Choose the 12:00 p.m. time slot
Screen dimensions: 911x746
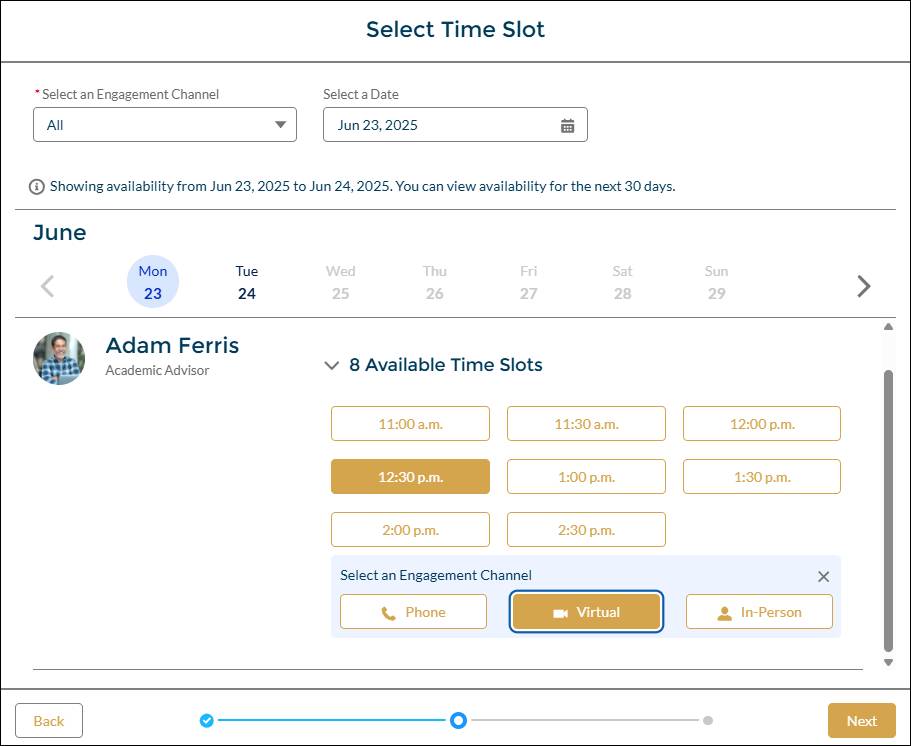tap(762, 424)
